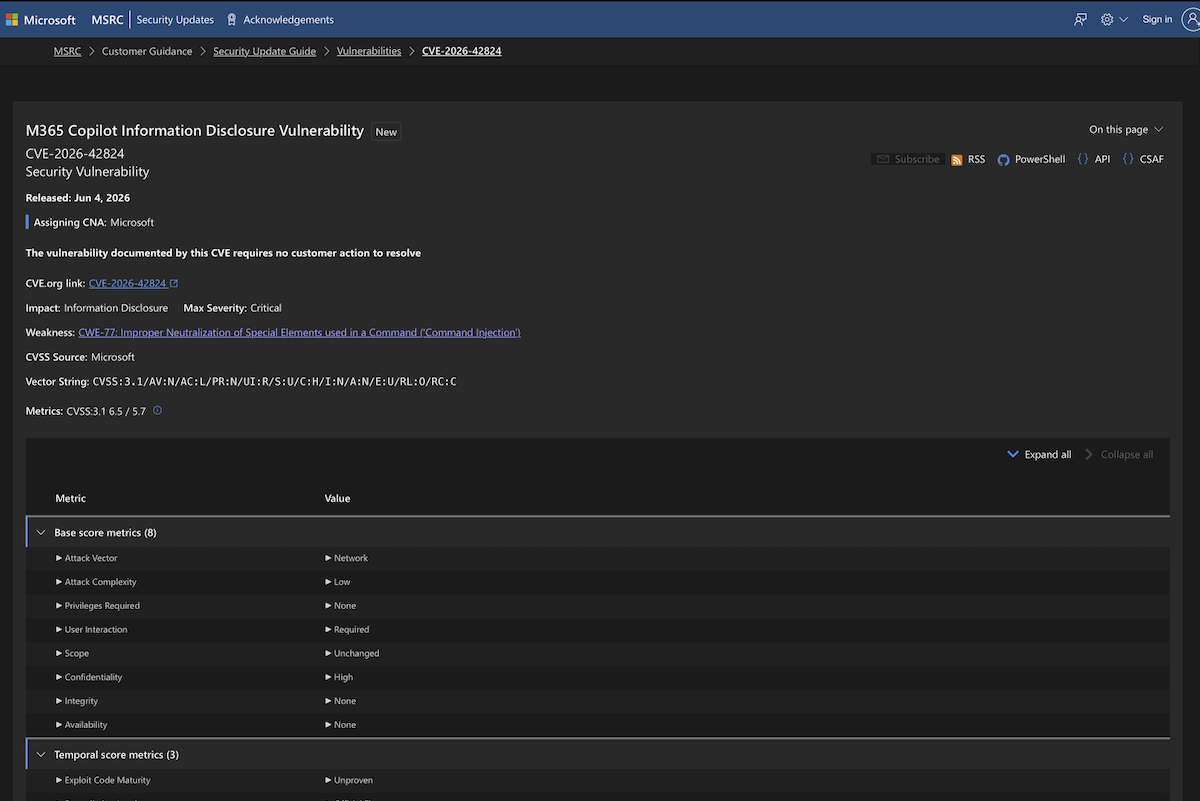Click the CSAF link text
This screenshot has width=1200, height=801.
tap(1152, 159)
